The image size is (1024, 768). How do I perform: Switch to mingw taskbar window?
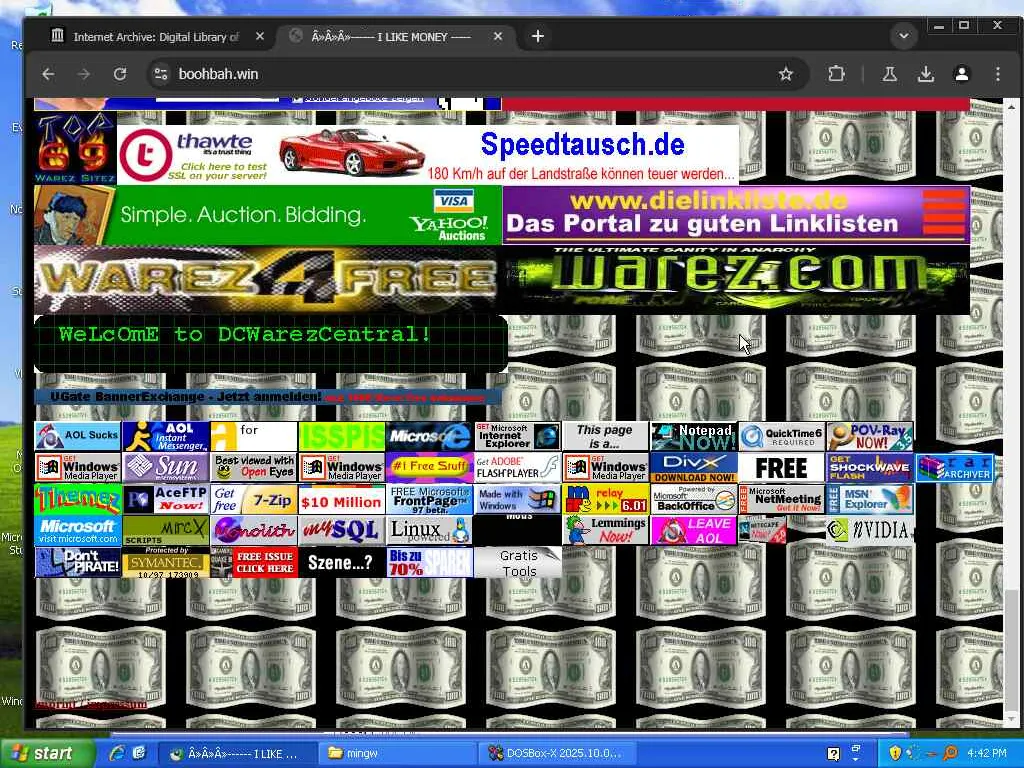397,754
